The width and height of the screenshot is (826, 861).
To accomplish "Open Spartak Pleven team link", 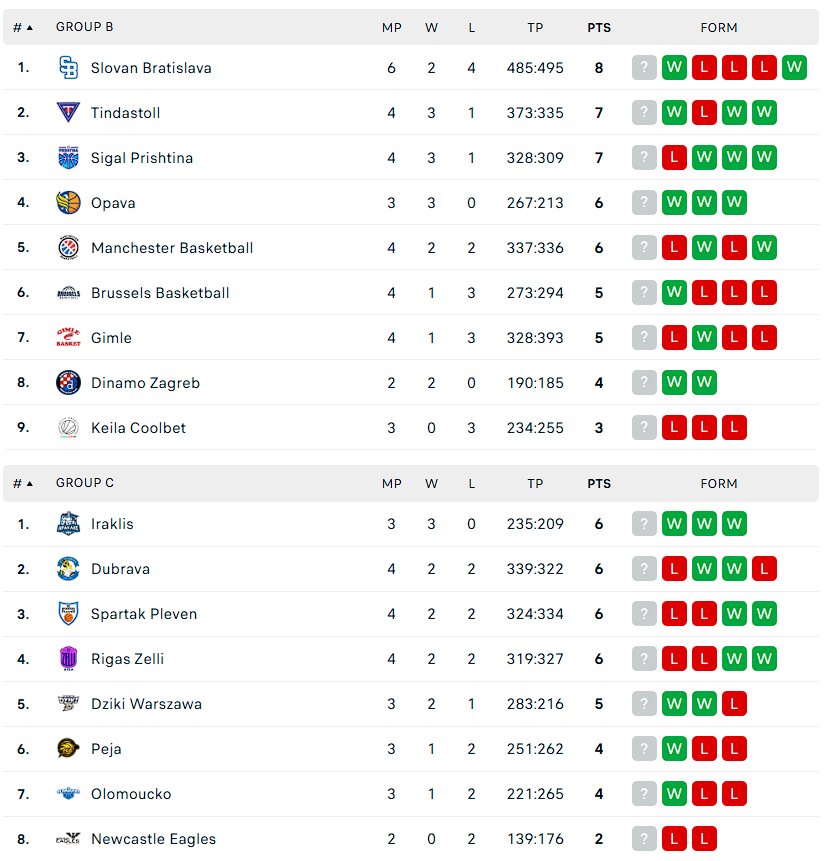I will 143,614.
